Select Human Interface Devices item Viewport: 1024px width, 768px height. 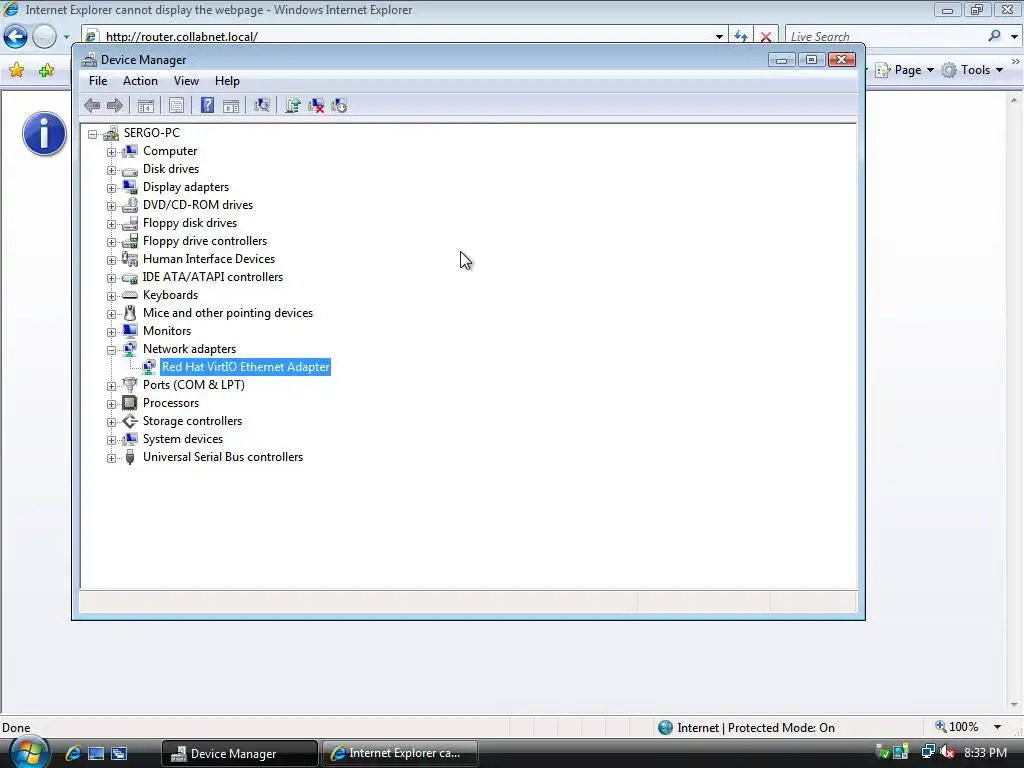coord(209,259)
